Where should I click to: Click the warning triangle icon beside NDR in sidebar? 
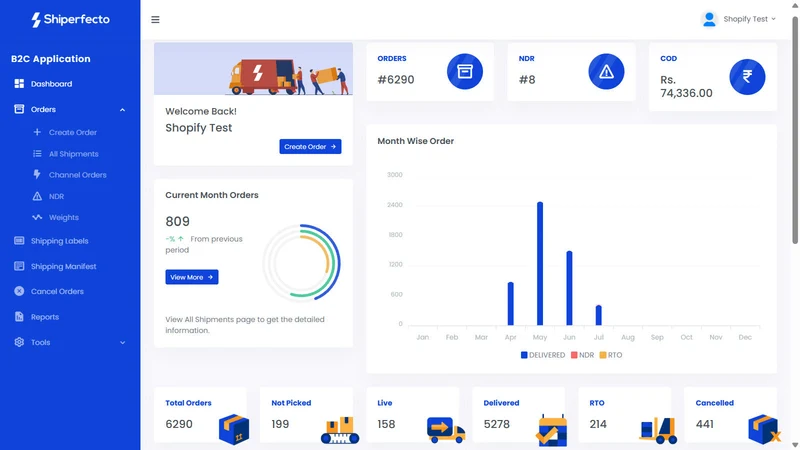tap(37, 196)
